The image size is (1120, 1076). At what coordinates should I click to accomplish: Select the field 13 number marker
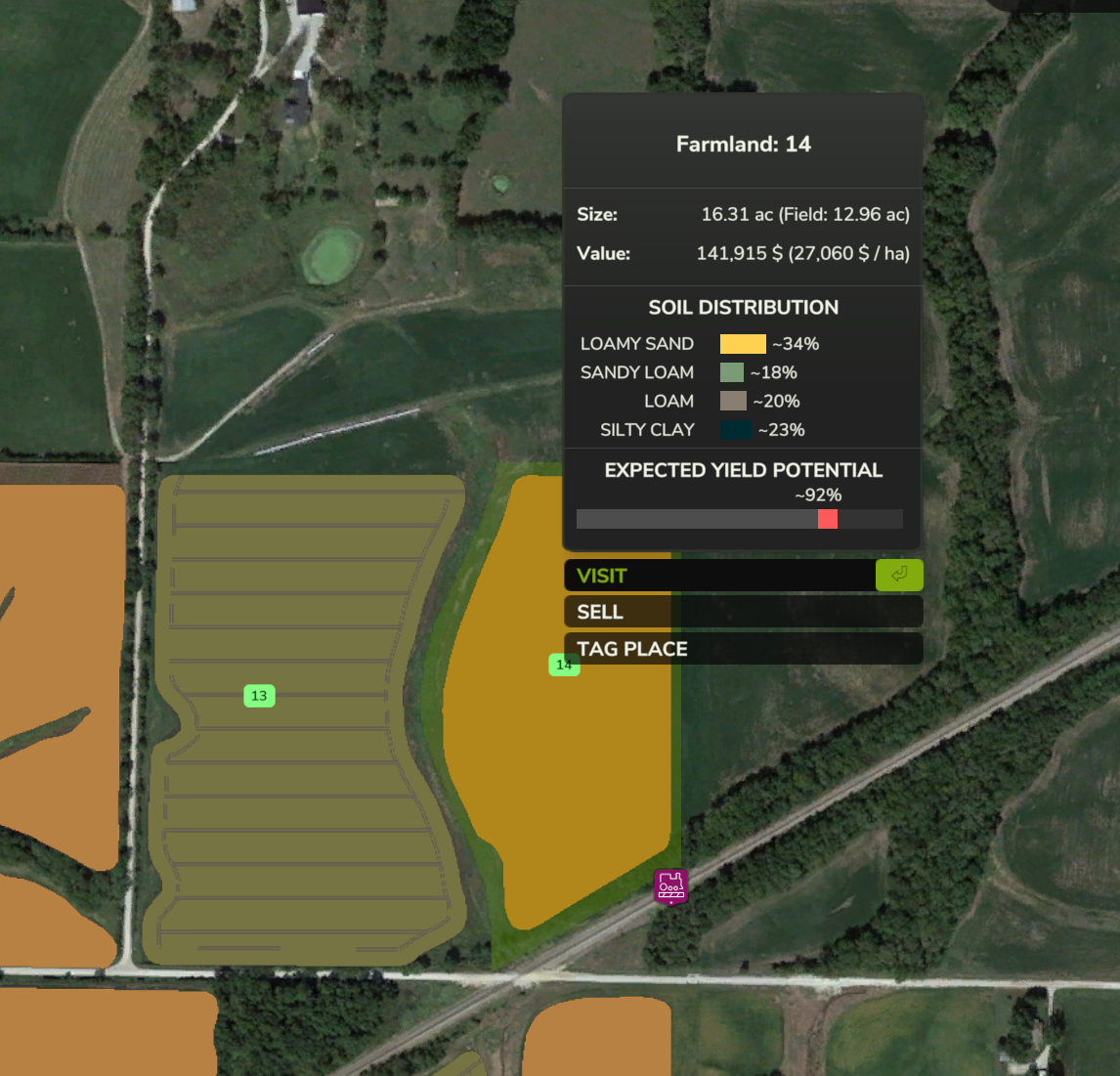(x=259, y=696)
